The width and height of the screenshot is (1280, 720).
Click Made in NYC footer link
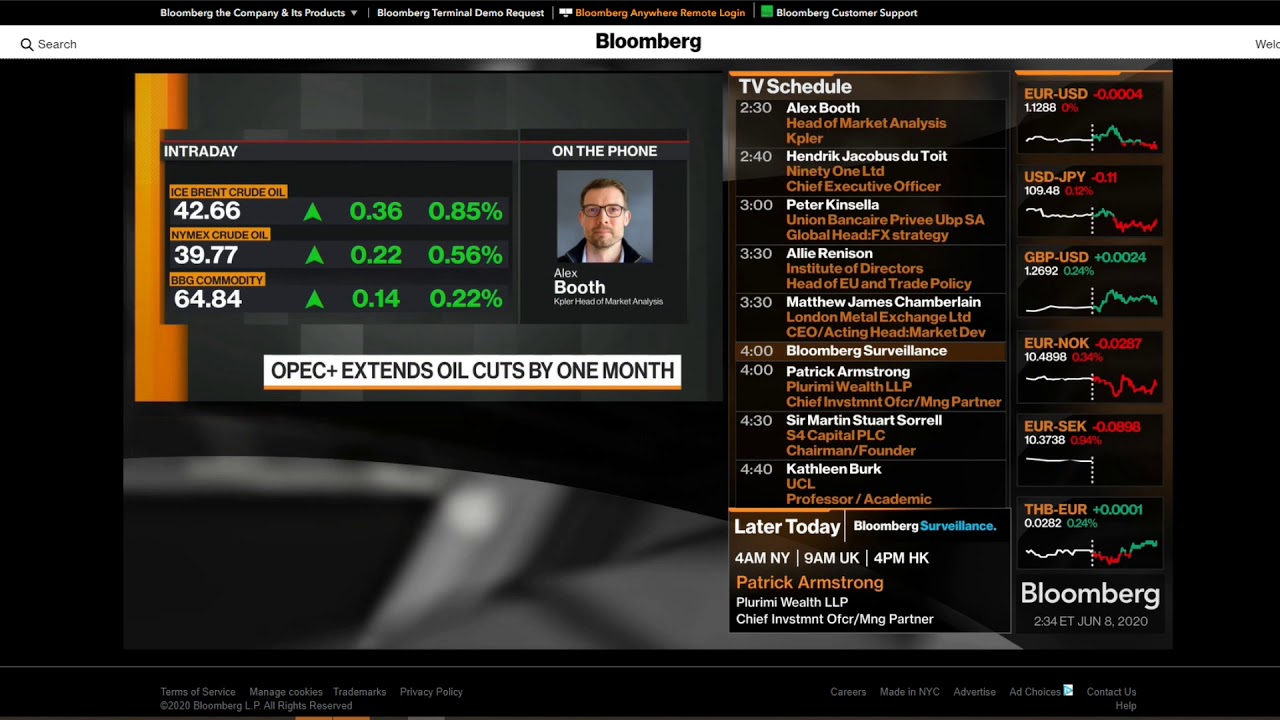pos(910,692)
